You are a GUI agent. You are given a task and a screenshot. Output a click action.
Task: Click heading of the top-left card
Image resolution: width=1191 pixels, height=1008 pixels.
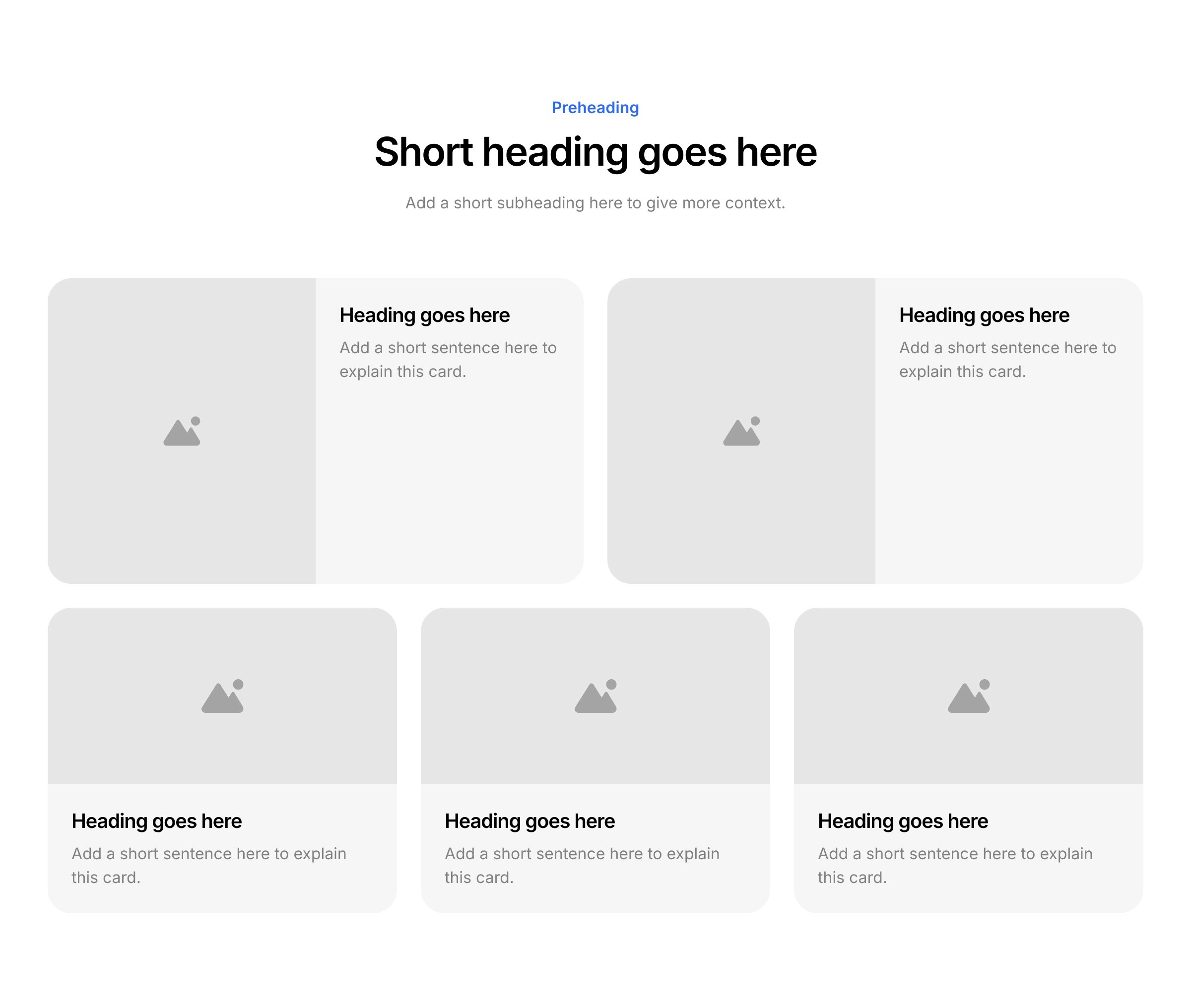point(424,315)
